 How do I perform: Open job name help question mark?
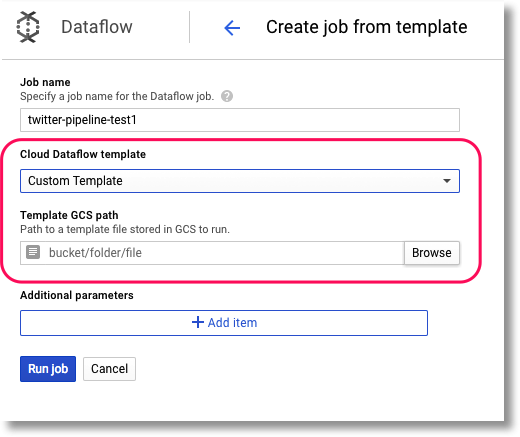coord(227,96)
